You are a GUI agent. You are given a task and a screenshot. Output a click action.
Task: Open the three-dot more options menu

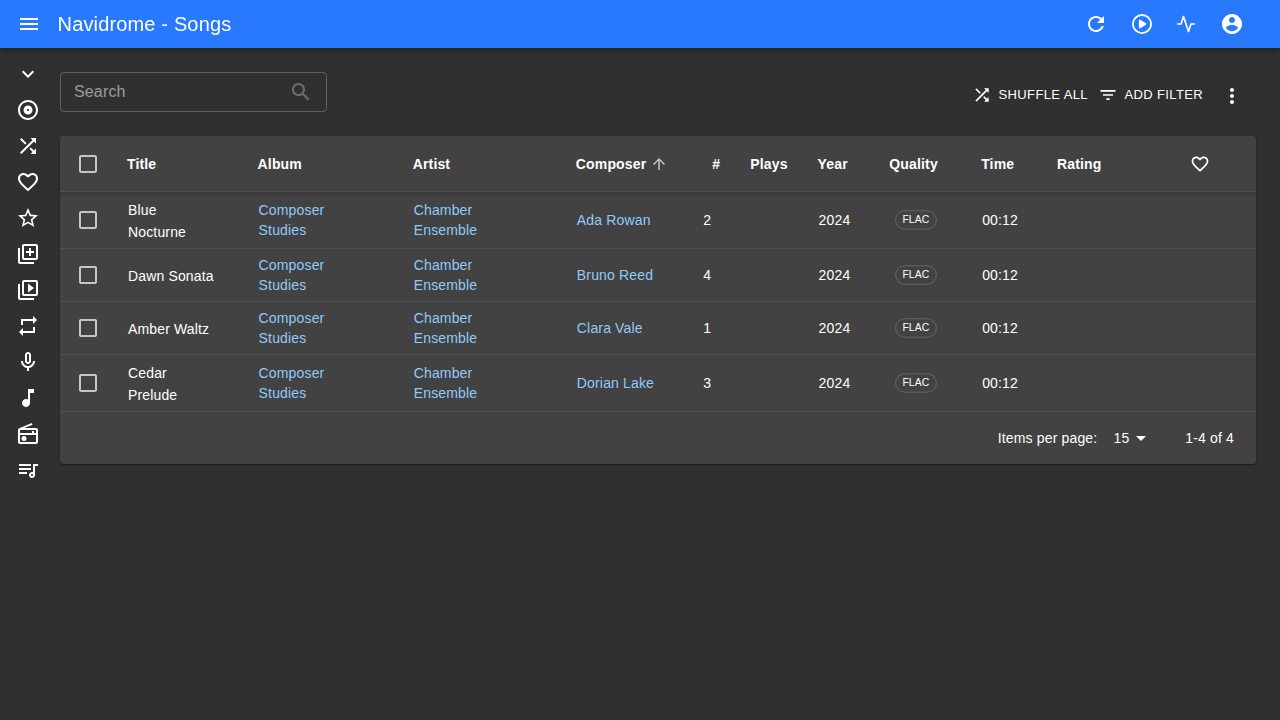tap(1232, 96)
